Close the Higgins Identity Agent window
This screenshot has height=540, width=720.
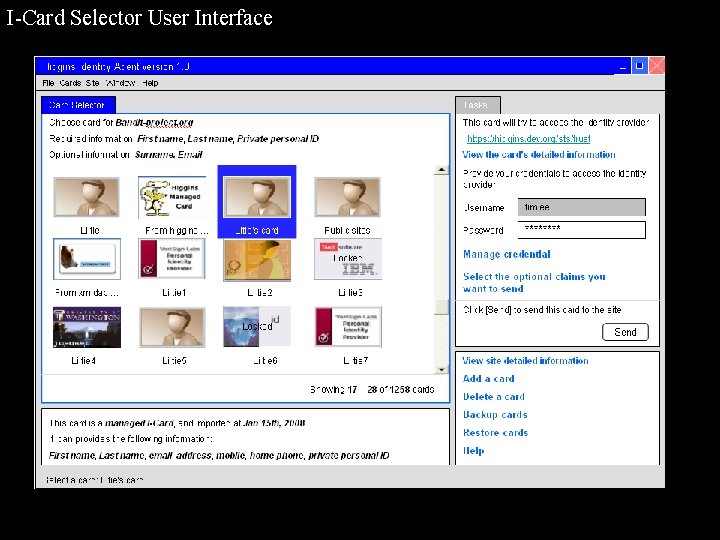pyautogui.click(x=656, y=66)
